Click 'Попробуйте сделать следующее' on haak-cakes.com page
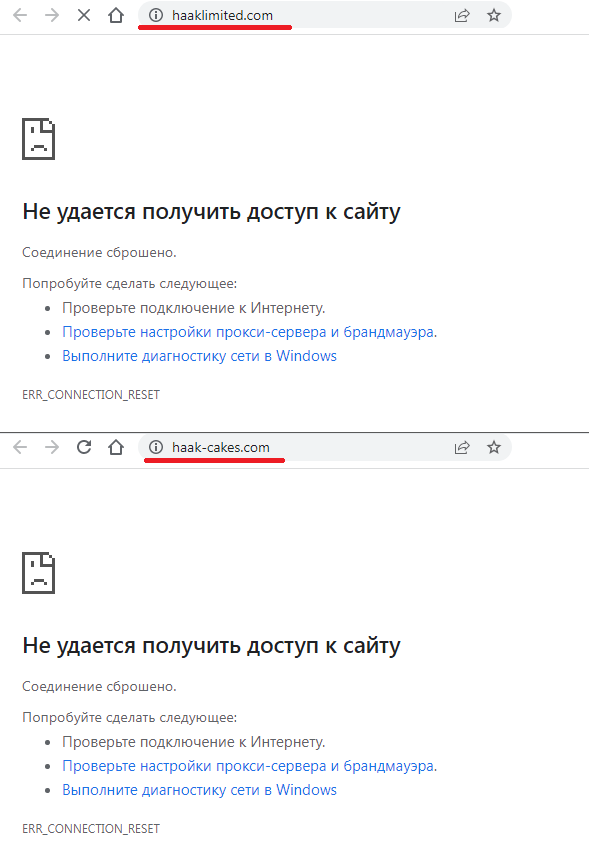589x848 pixels. pyautogui.click(x=129, y=718)
